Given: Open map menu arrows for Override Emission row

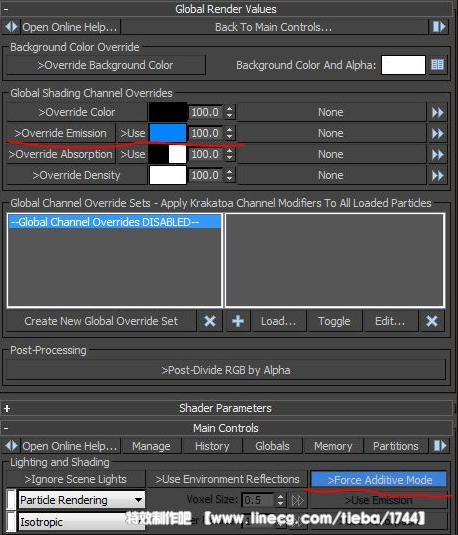Looking at the screenshot, I should point(438,133).
